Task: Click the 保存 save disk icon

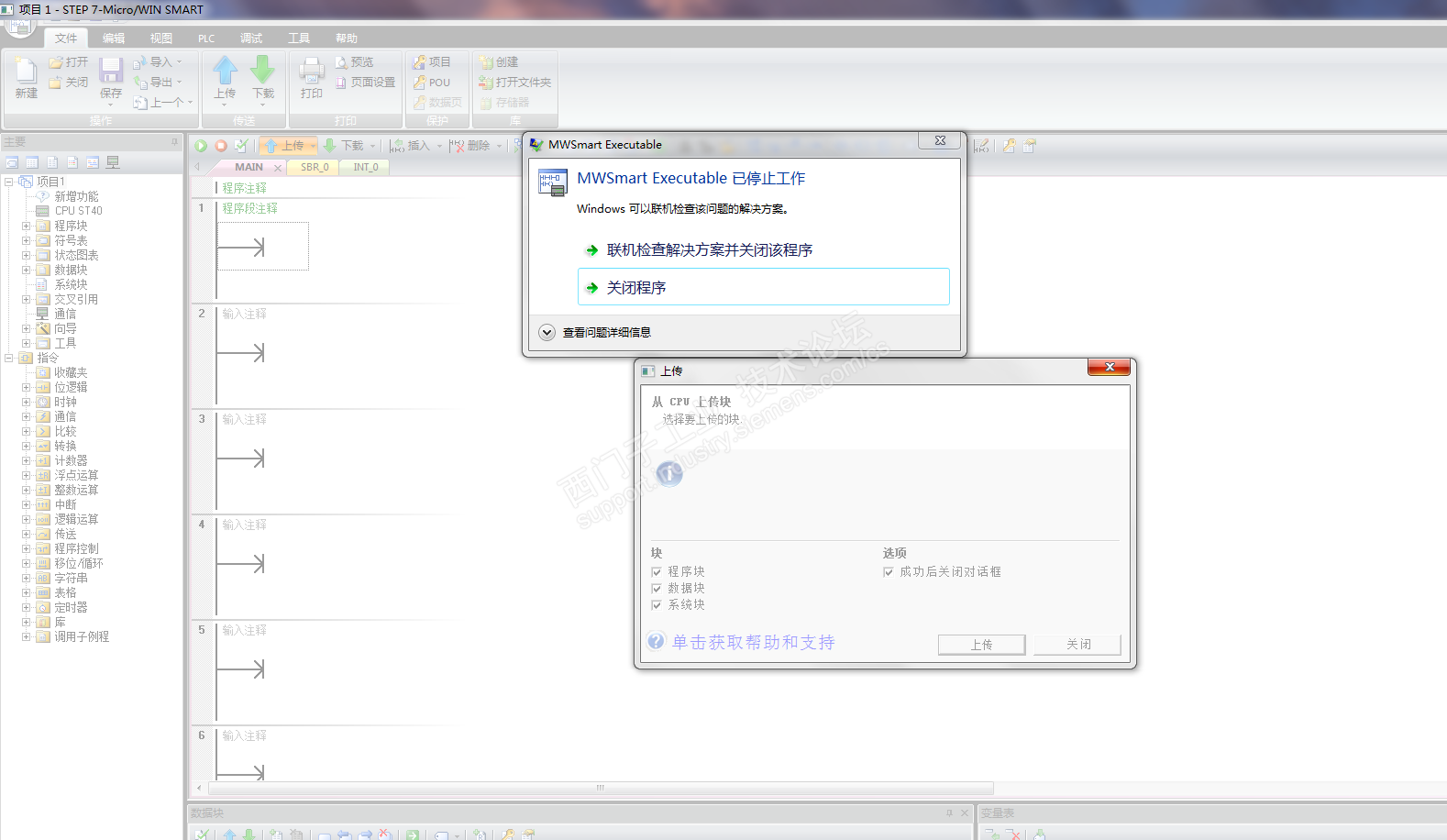Action: [111, 71]
